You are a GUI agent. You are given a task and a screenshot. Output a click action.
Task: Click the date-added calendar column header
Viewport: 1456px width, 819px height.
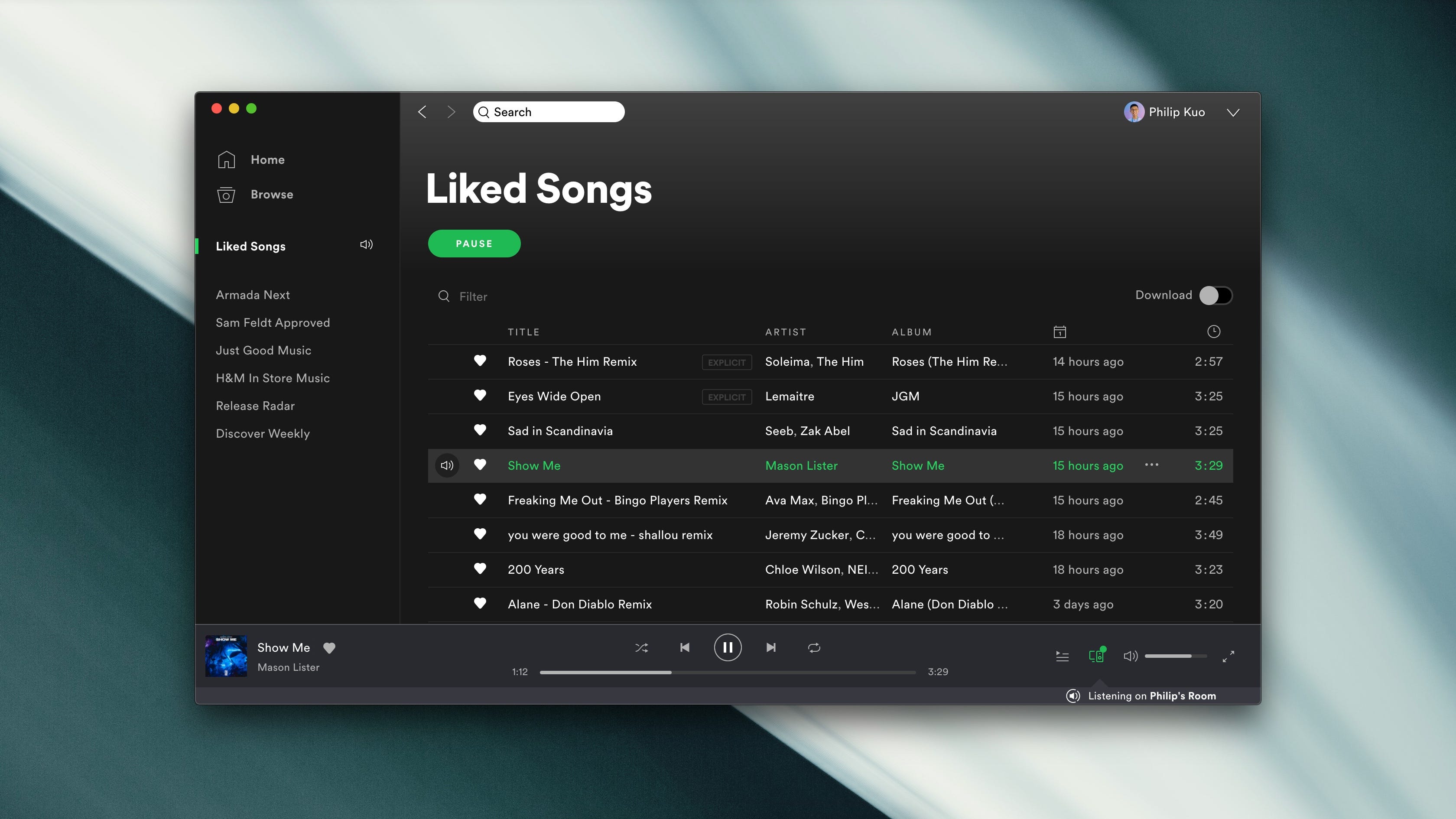point(1060,332)
